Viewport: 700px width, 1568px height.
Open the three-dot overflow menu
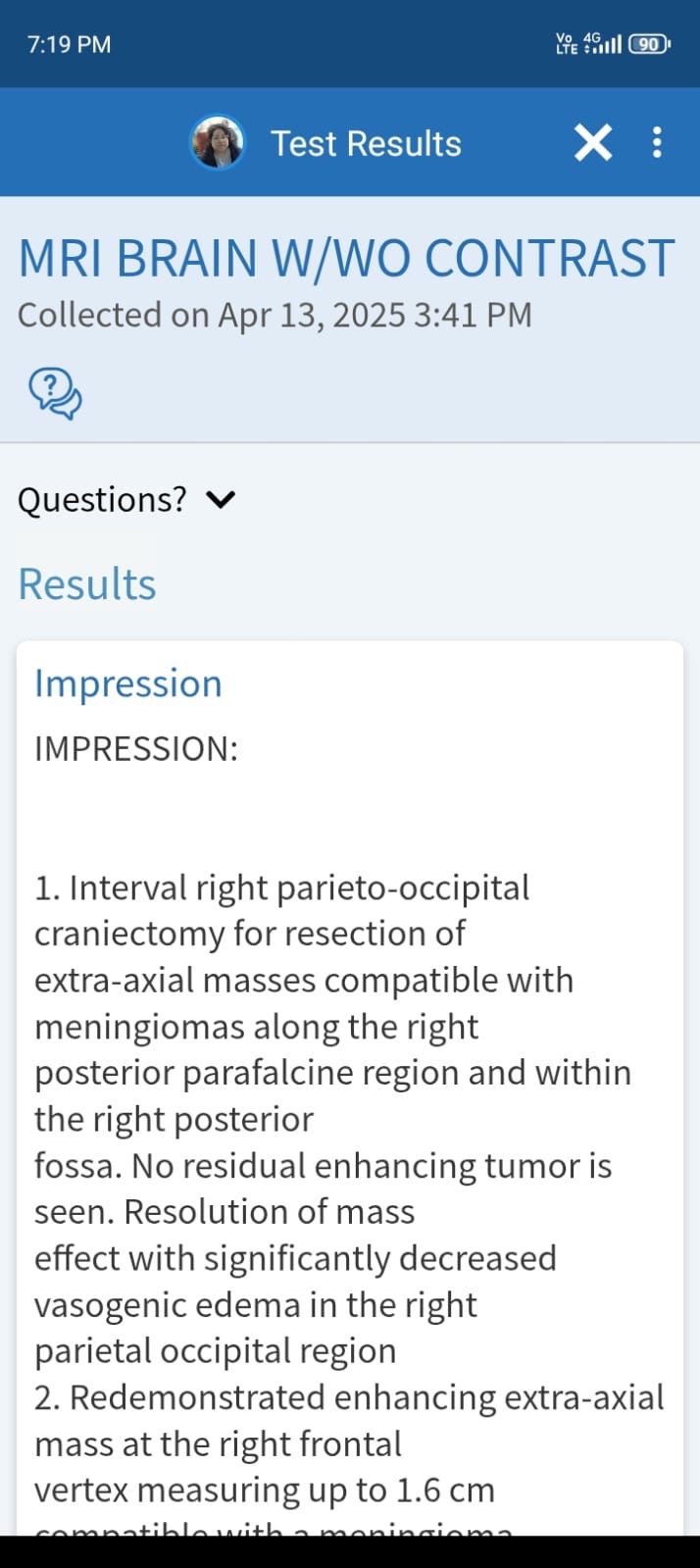tap(657, 143)
